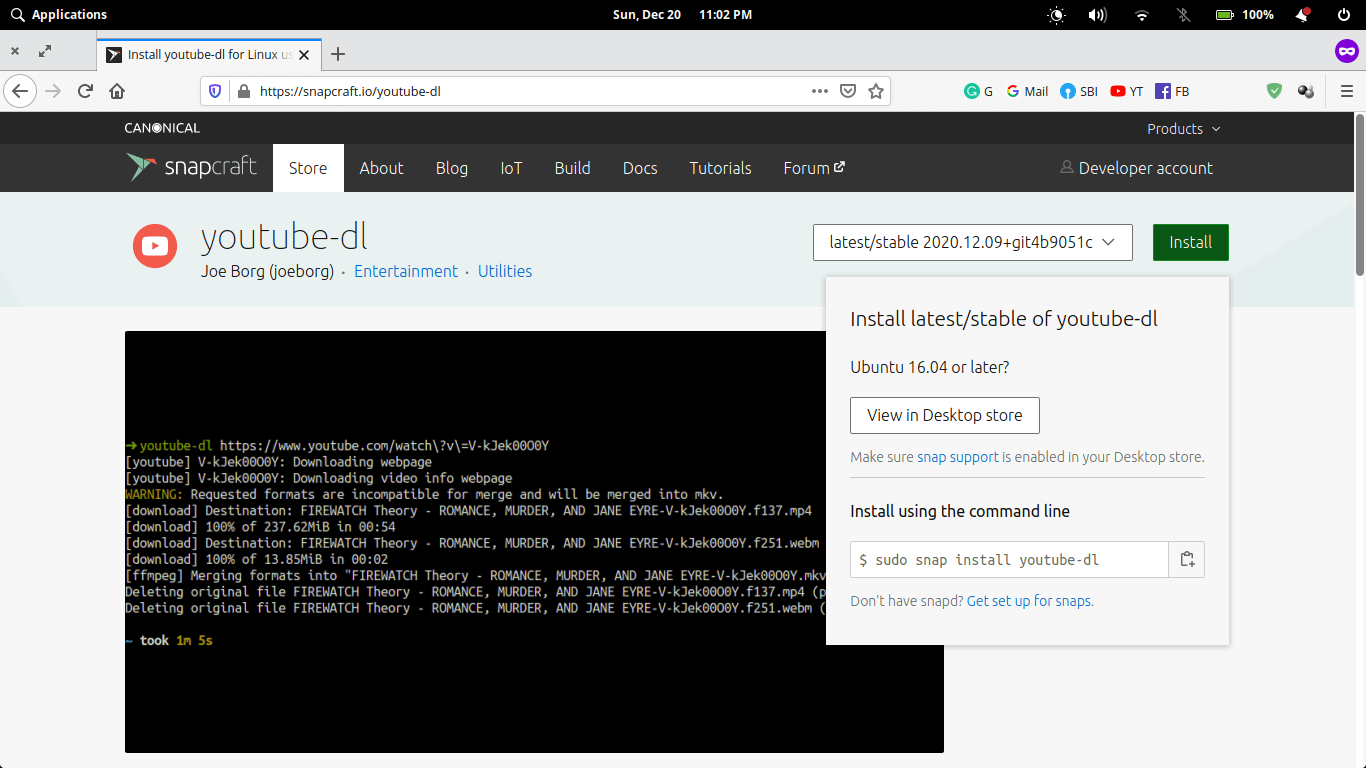Open the Wi-Fi network indicator
This screenshot has width=1366, height=768.
click(x=1142, y=15)
